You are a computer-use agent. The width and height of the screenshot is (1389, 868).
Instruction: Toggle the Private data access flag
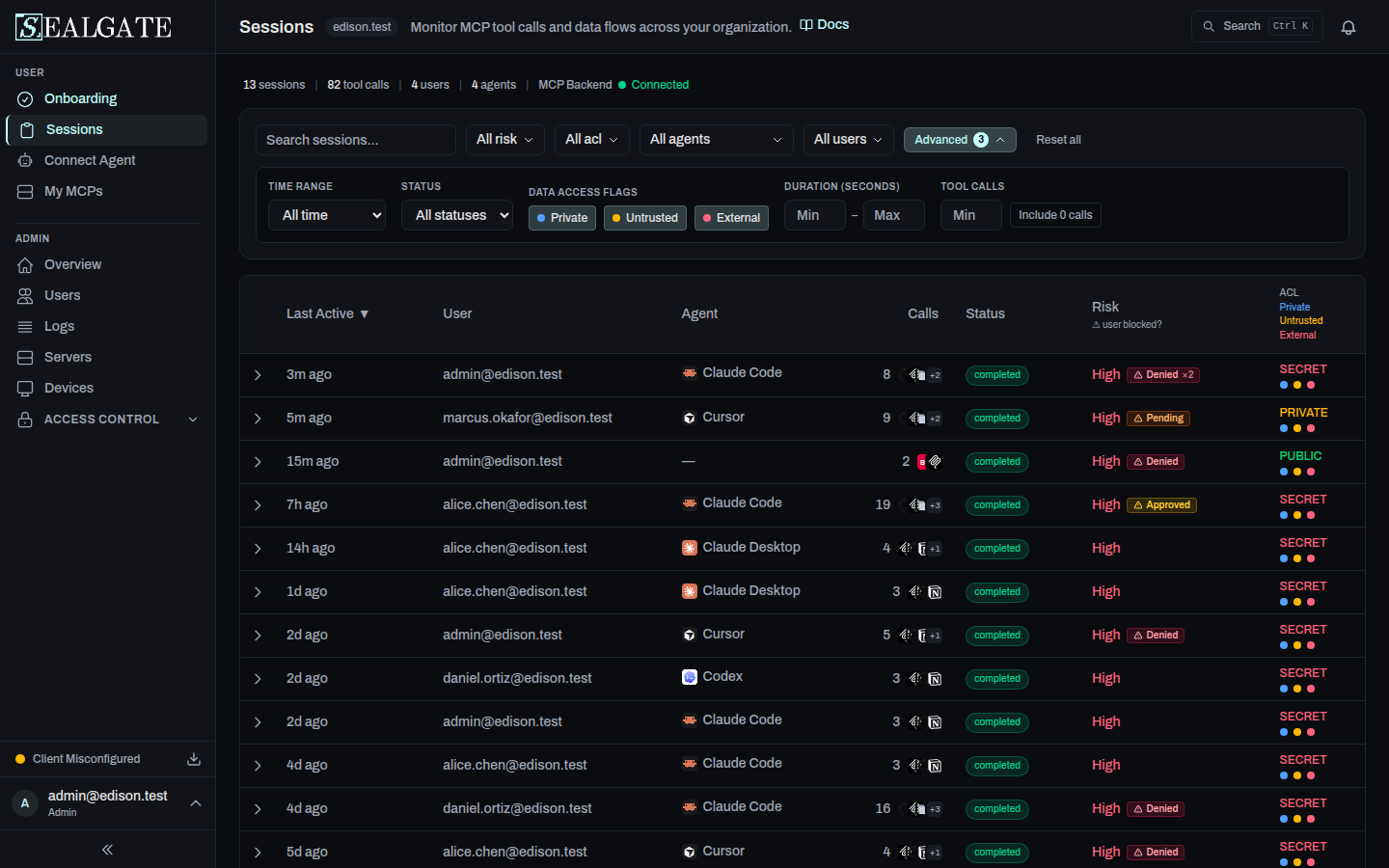(x=562, y=218)
